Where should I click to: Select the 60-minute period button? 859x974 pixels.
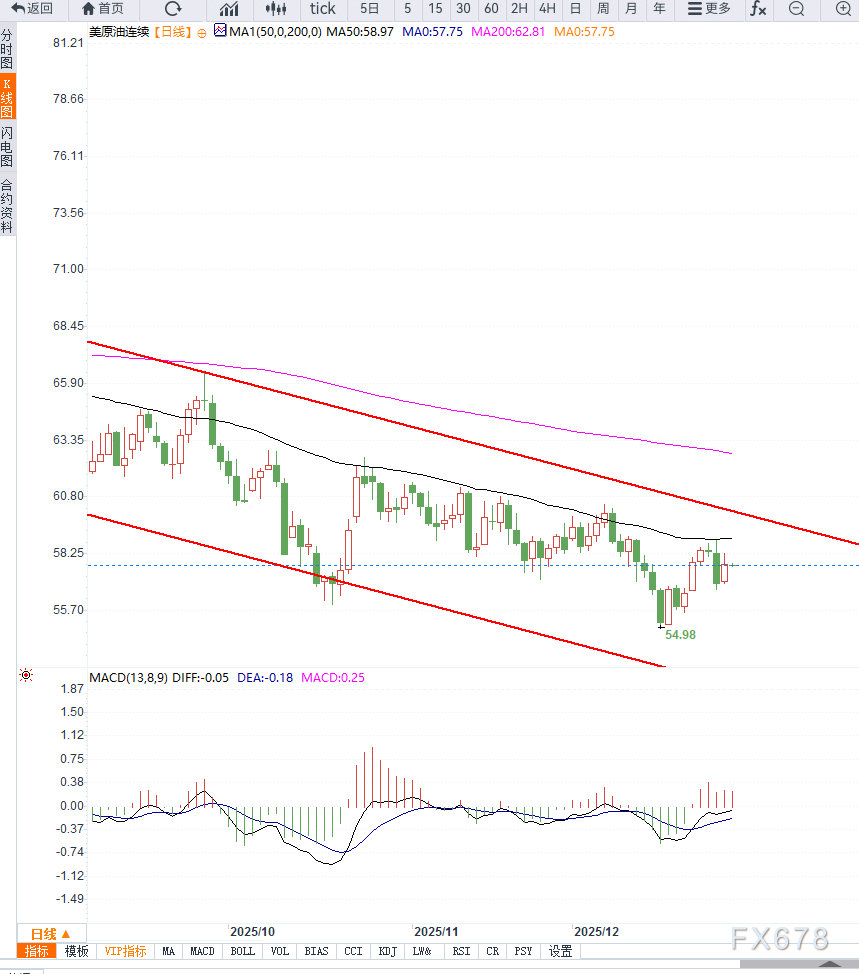point(491,9)
